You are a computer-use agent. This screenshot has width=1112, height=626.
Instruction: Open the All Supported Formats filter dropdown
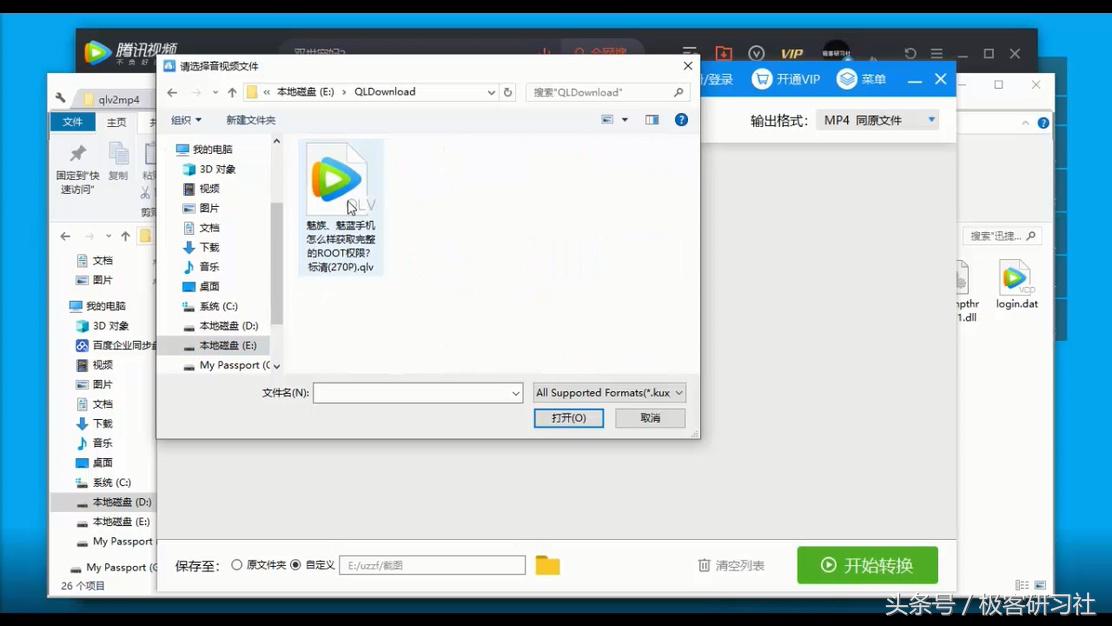tap(609, 393)
